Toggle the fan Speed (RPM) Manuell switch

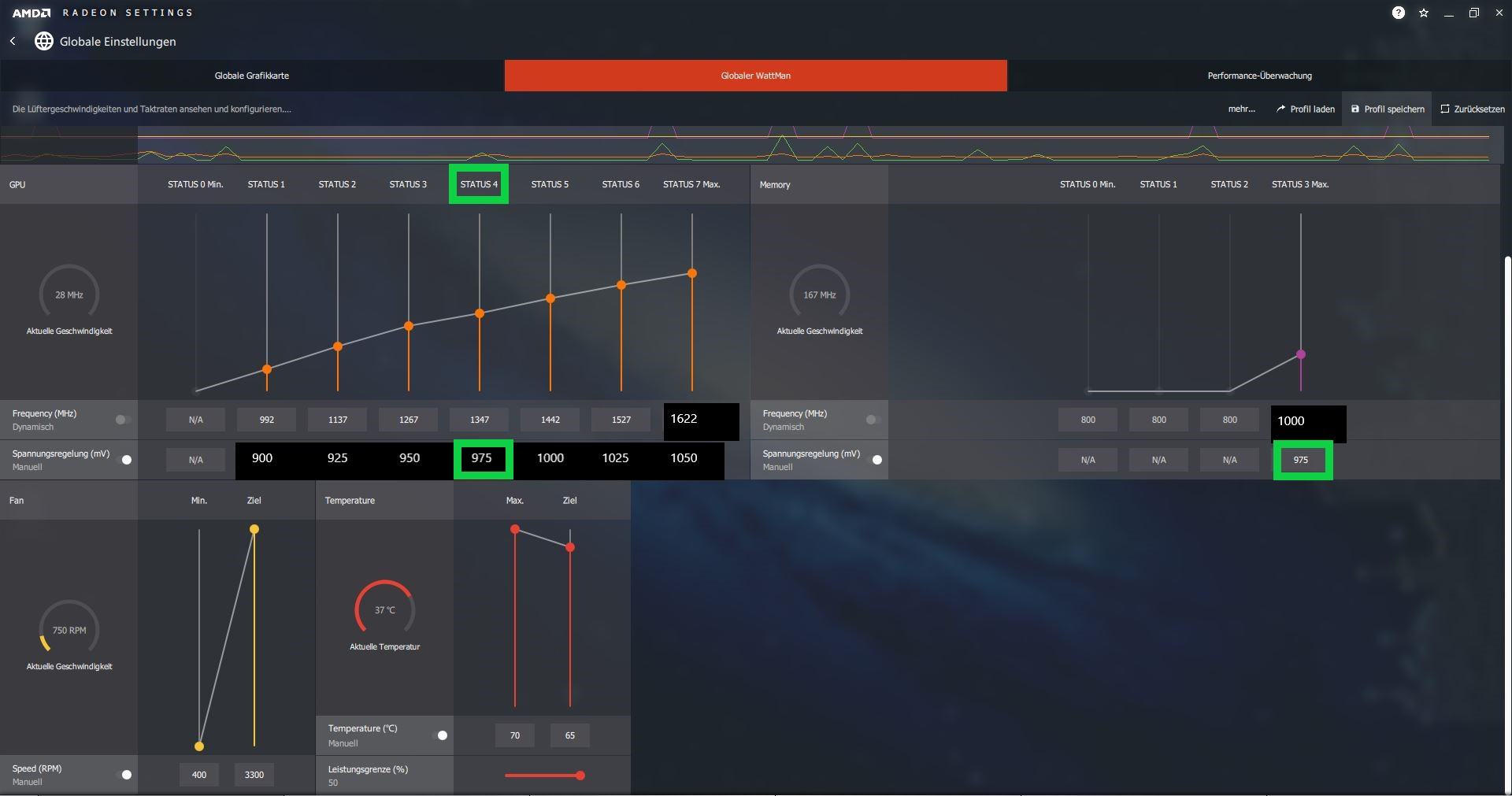click(x=124, y=775)
